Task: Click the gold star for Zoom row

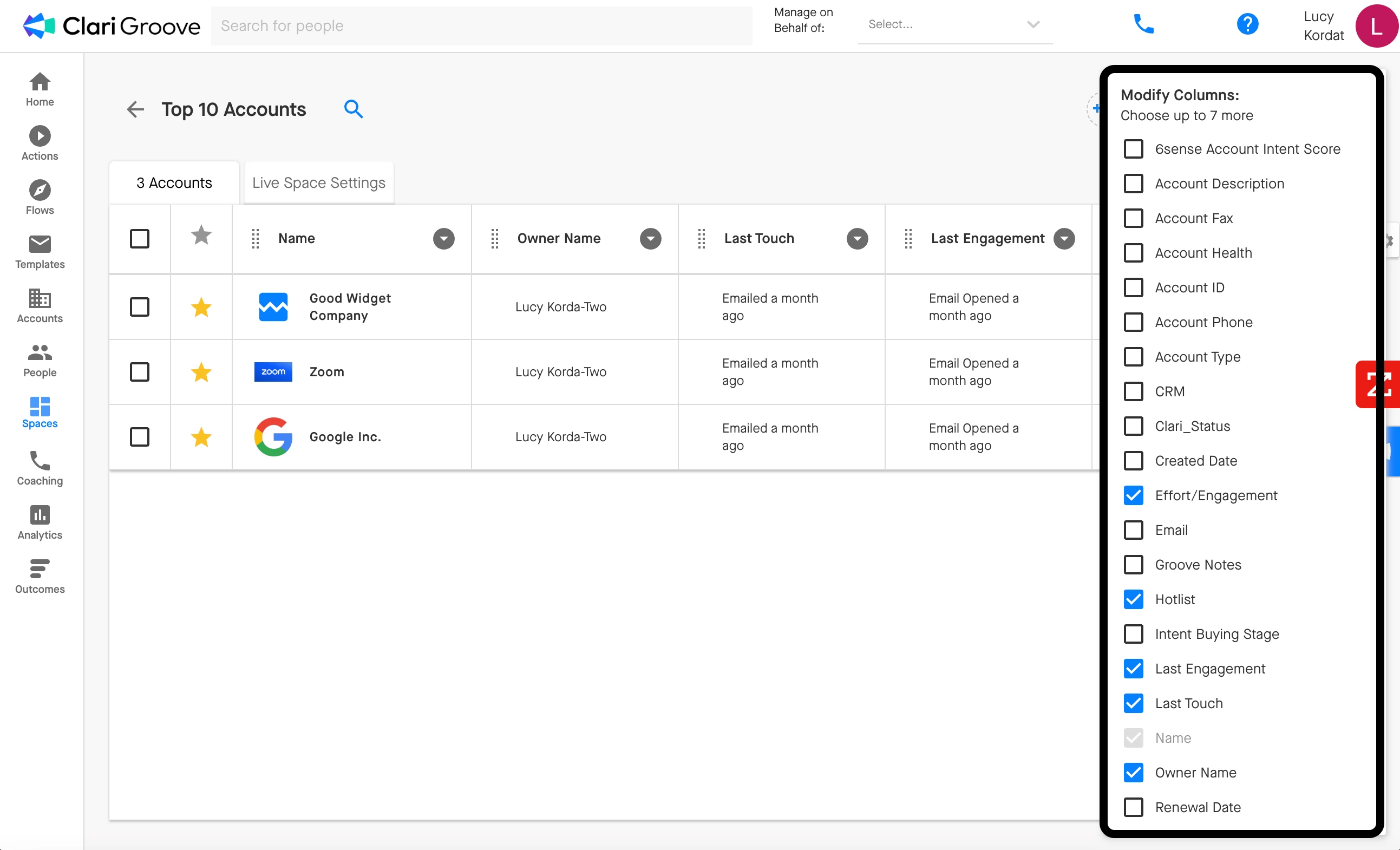Action: coord(201,372)
